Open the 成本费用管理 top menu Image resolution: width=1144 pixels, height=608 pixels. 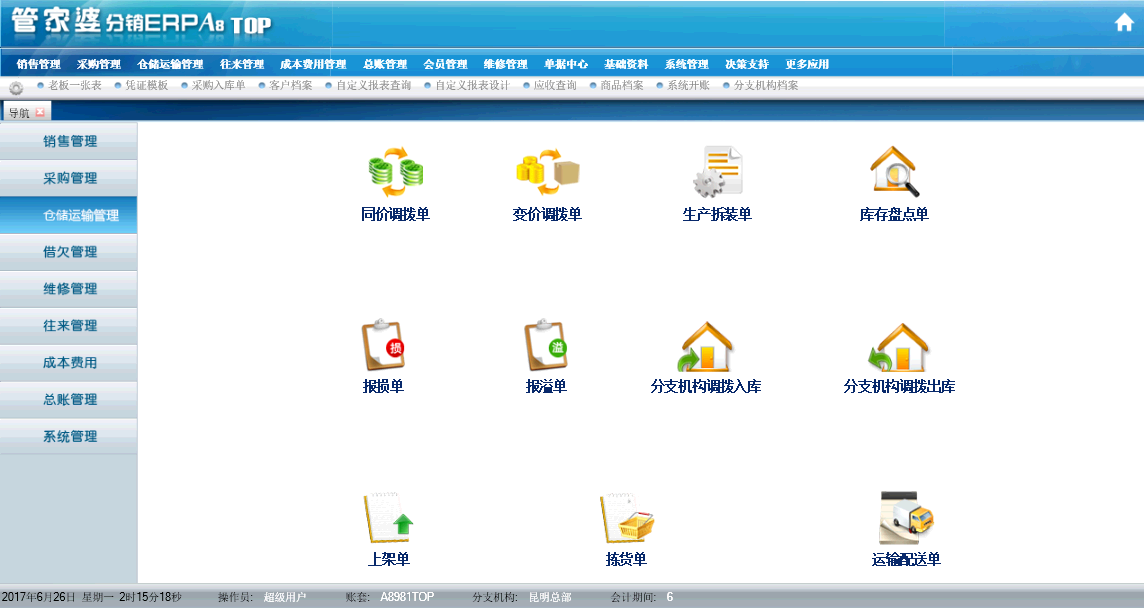tap(313, 64)
